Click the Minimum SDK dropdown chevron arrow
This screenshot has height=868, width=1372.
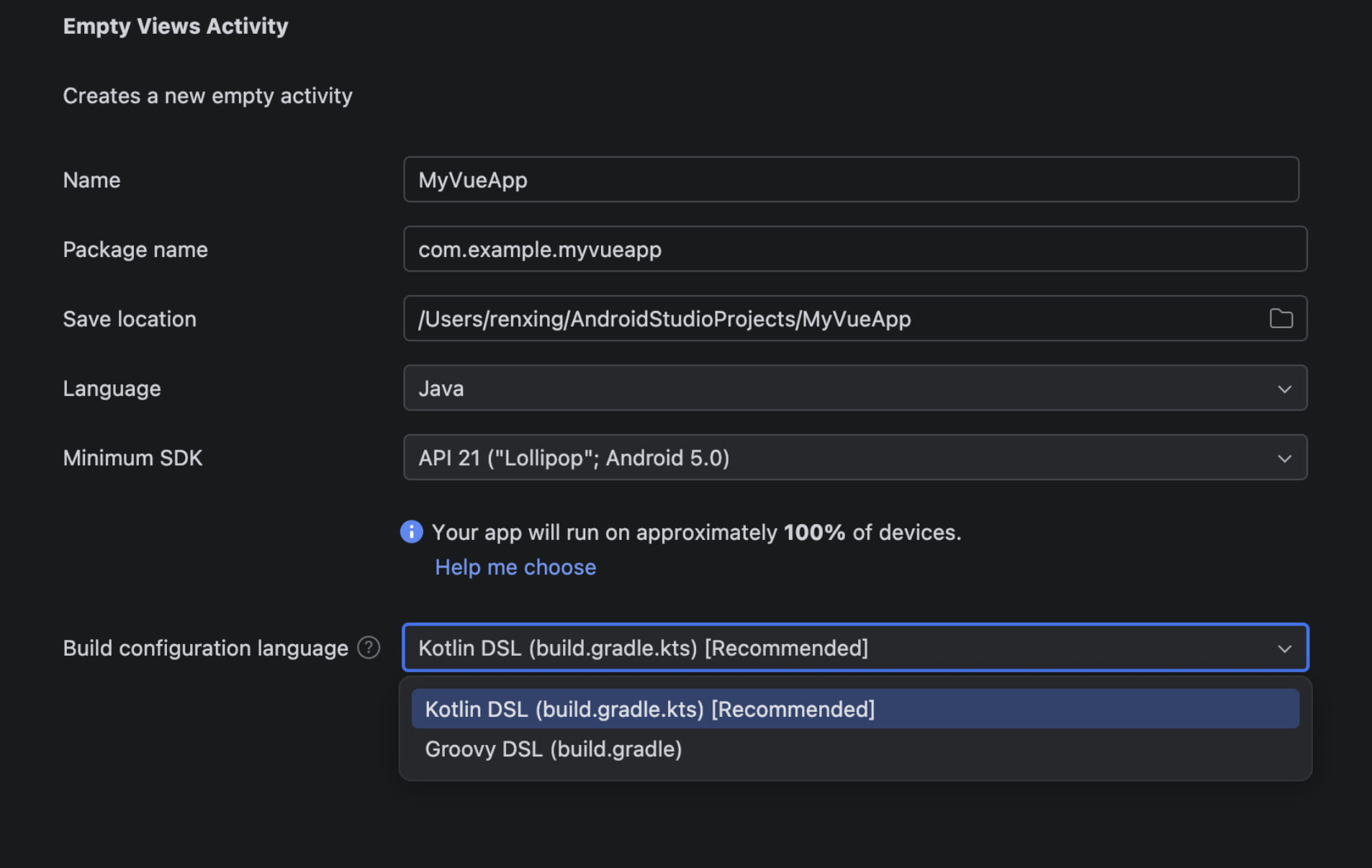point(1284,458)
